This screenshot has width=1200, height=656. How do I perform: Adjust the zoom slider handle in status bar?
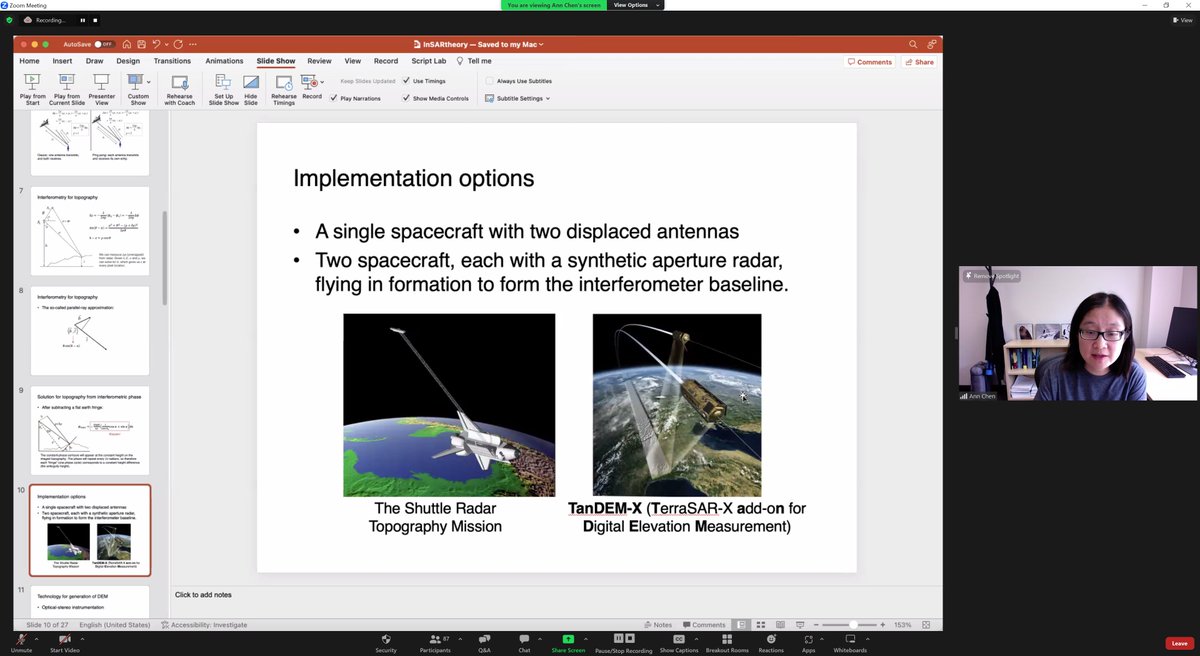click(853, 625)
